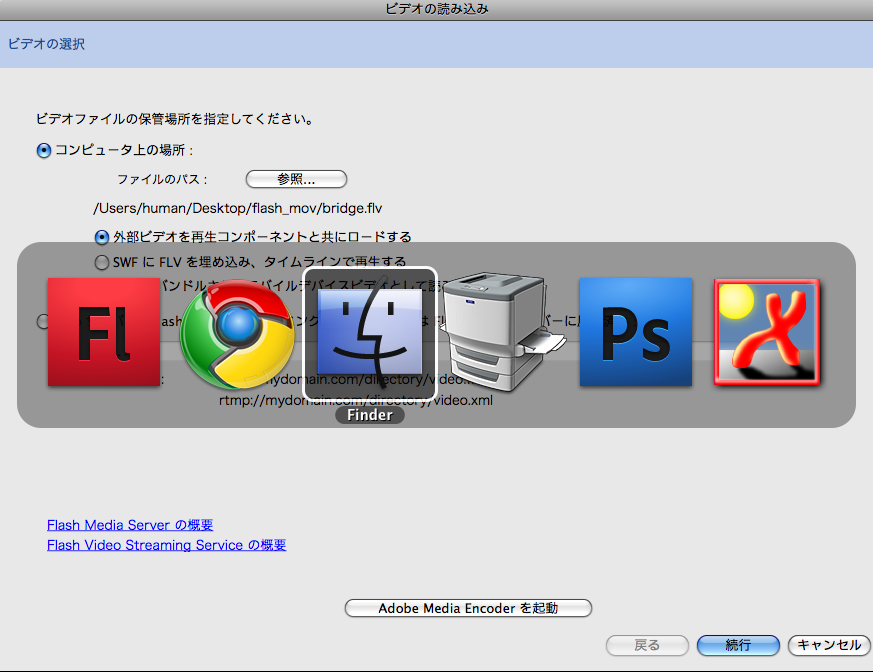Click the /Users/human/Desktop/flash_mov/bridge.flv path text
The image size is (873, 672).
point(238,208)
